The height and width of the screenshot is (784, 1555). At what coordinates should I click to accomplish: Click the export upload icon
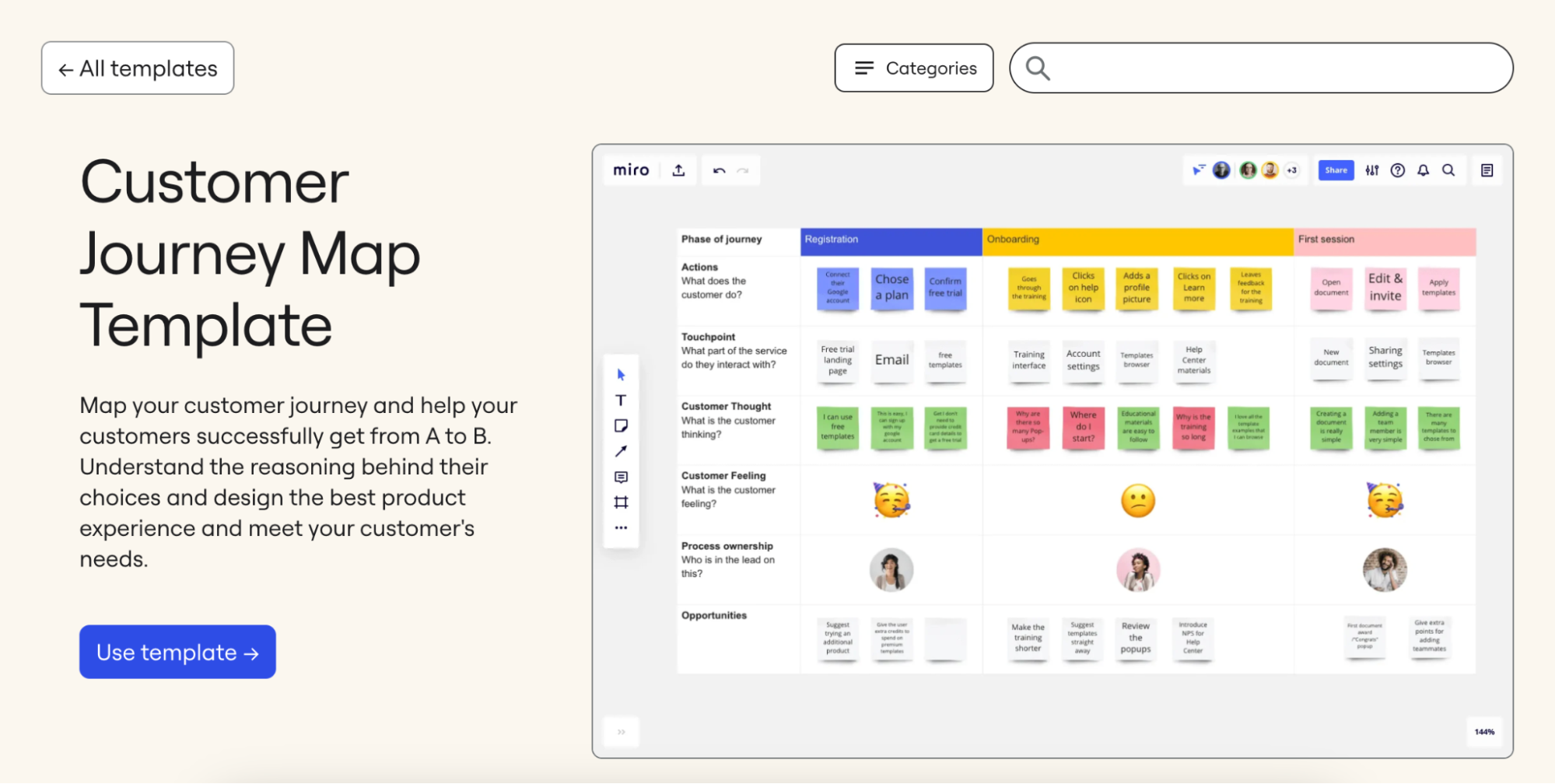678,170
